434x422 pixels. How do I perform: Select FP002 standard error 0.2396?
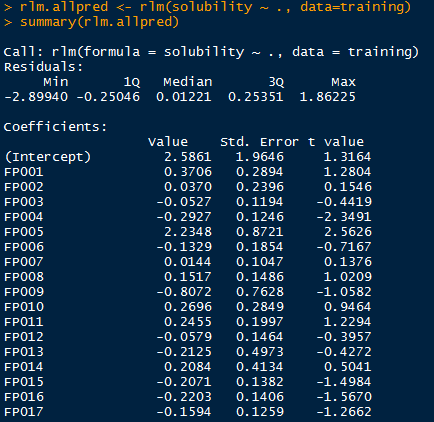click(260, 187)
